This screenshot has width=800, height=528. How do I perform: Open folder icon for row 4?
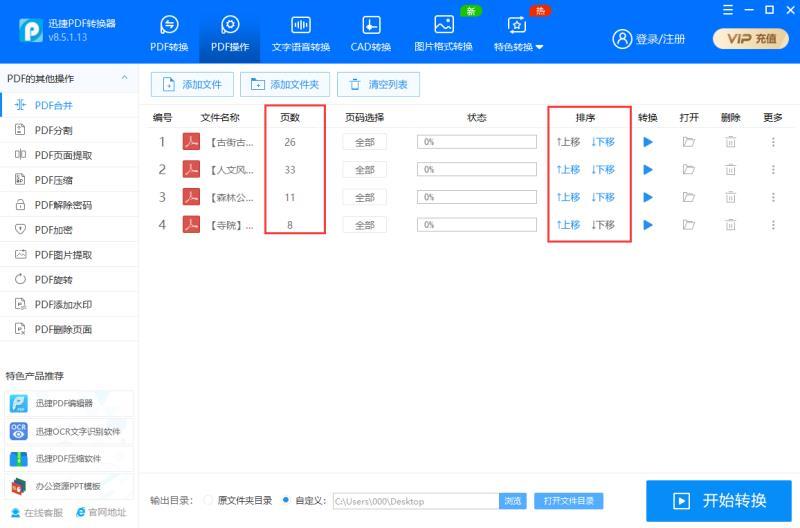pos(689,224)
